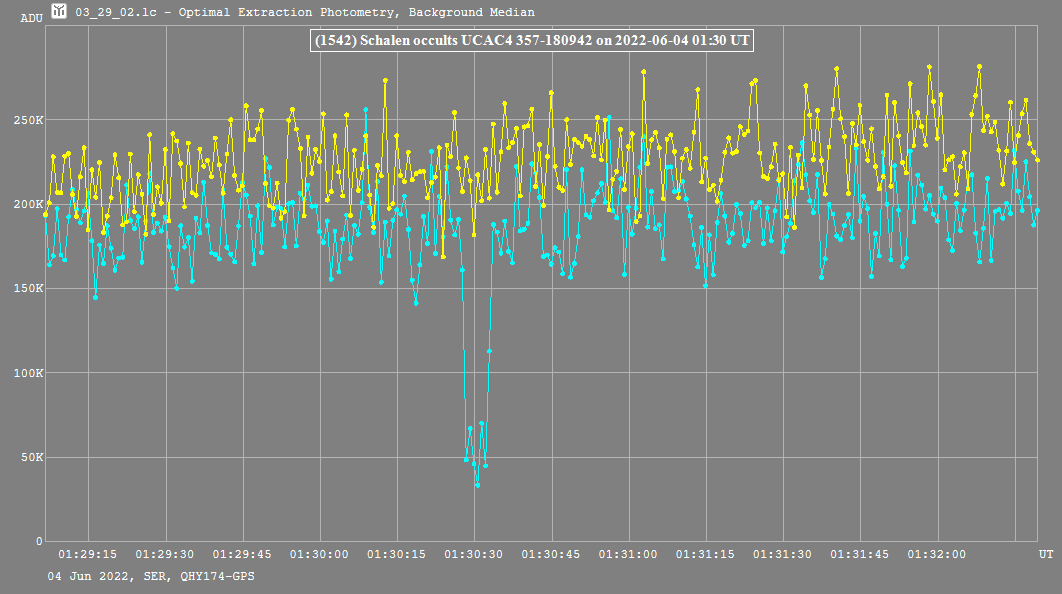
Task: Click the 01:32:00 time axis label
Action: click(x=937, y=554)
